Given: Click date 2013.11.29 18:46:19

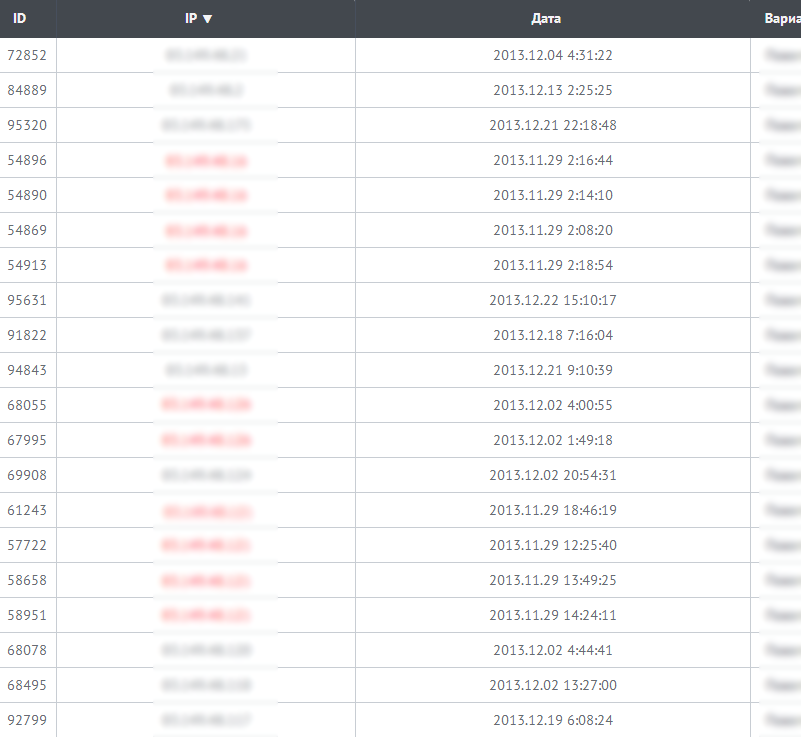Looking at the screenshot, I should (553, 510).
